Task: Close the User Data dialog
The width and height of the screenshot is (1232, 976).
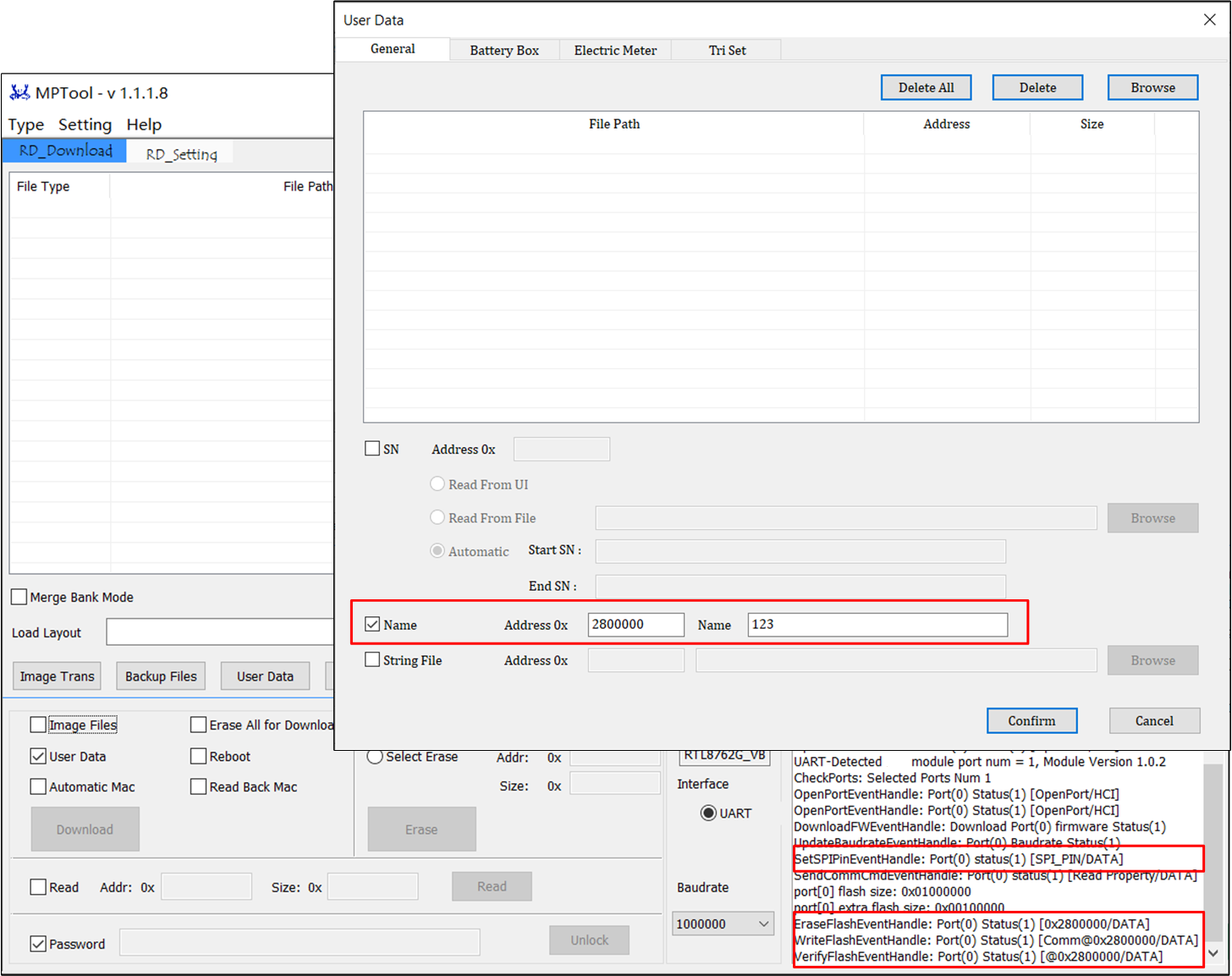Action: [x=1209, y=19]
